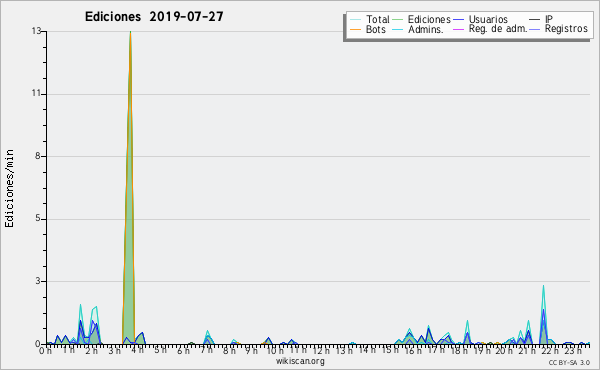Viewport: 600px width, 370px height.
Task: Click the x-axis label '7 h'
Action: tap(207, 350)
